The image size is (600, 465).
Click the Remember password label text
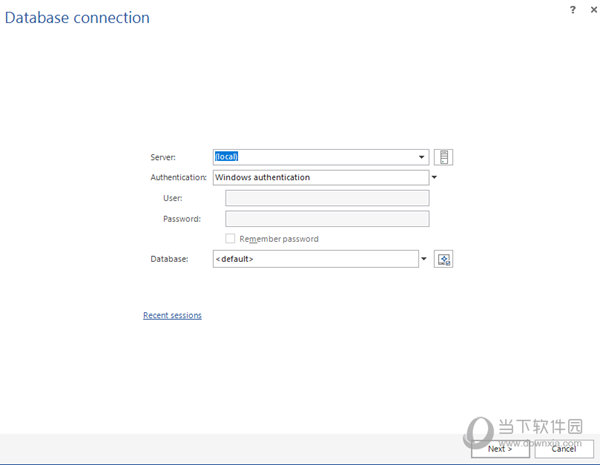pyautogui.click(x=279, y=239)
